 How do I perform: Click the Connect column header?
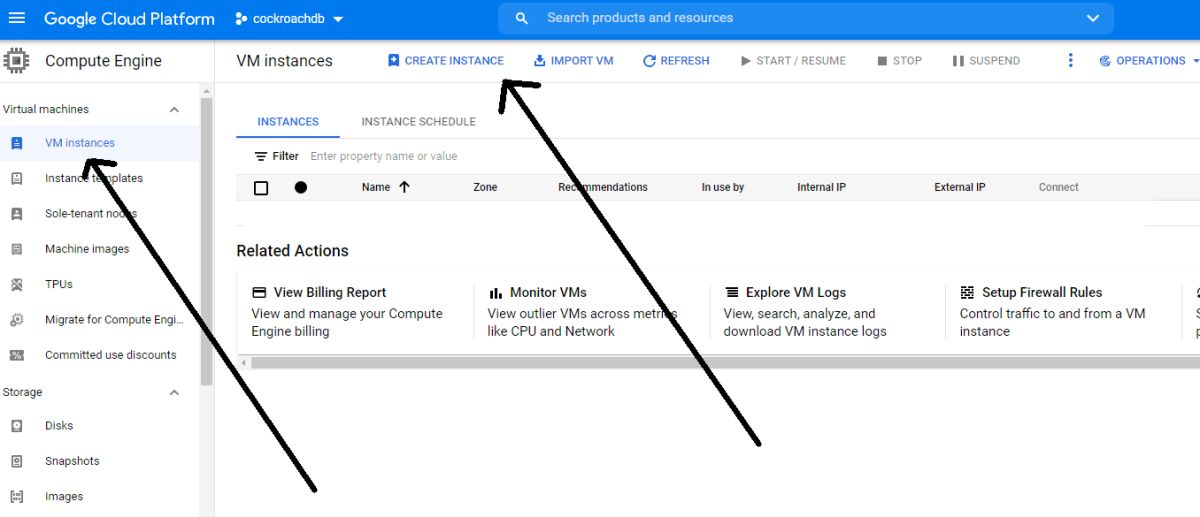[x=1059, y=187]
